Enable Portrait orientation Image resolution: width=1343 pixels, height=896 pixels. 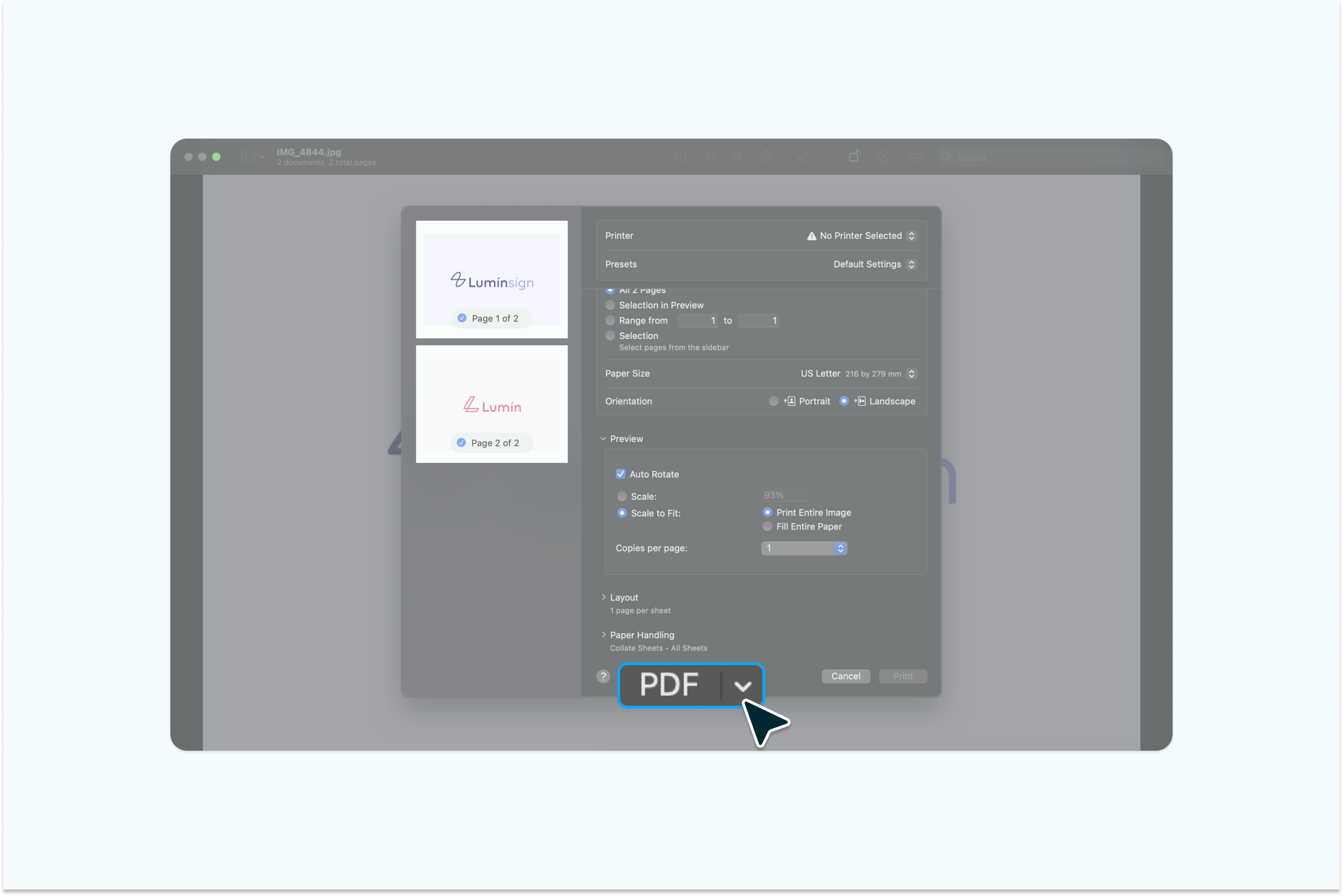774,400
